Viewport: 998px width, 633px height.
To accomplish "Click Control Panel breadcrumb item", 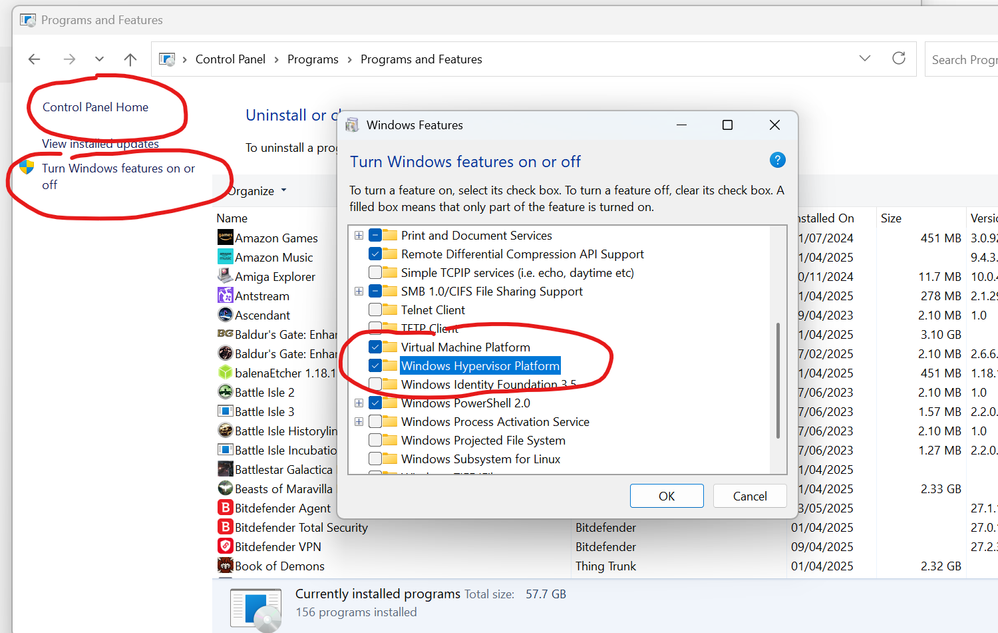I will tap(230, 60).
